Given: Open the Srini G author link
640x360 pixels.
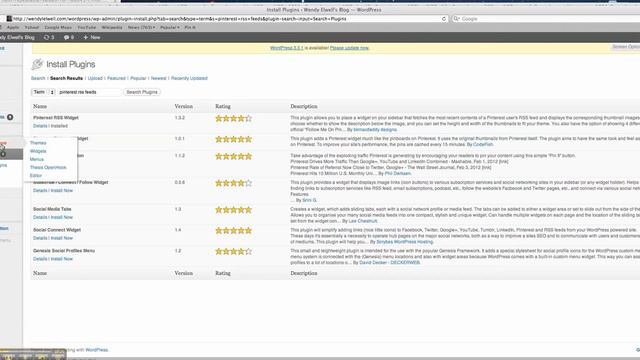Looking at the screenshot, I should click(309, 200).
